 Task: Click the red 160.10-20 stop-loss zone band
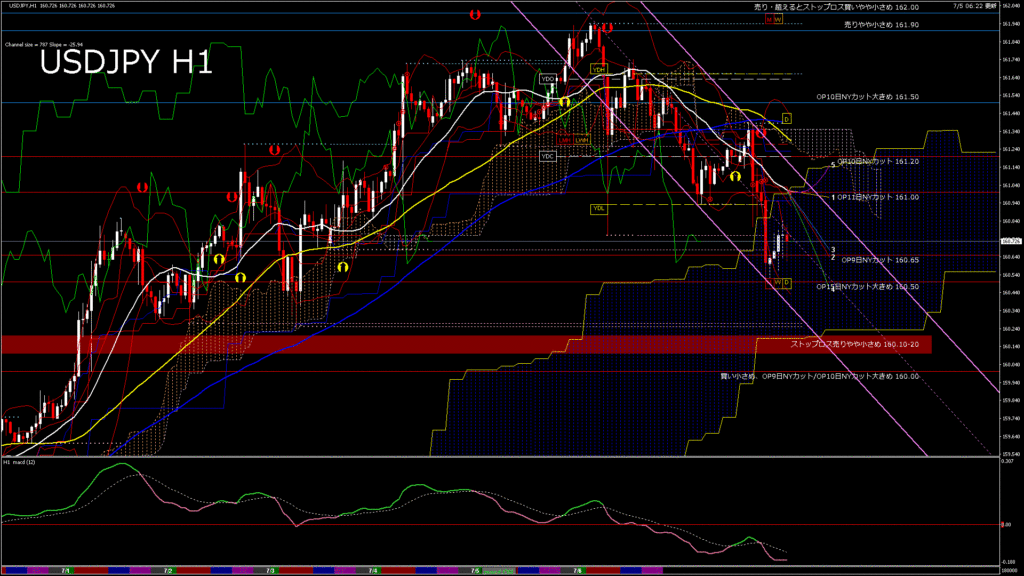(400, 344)
